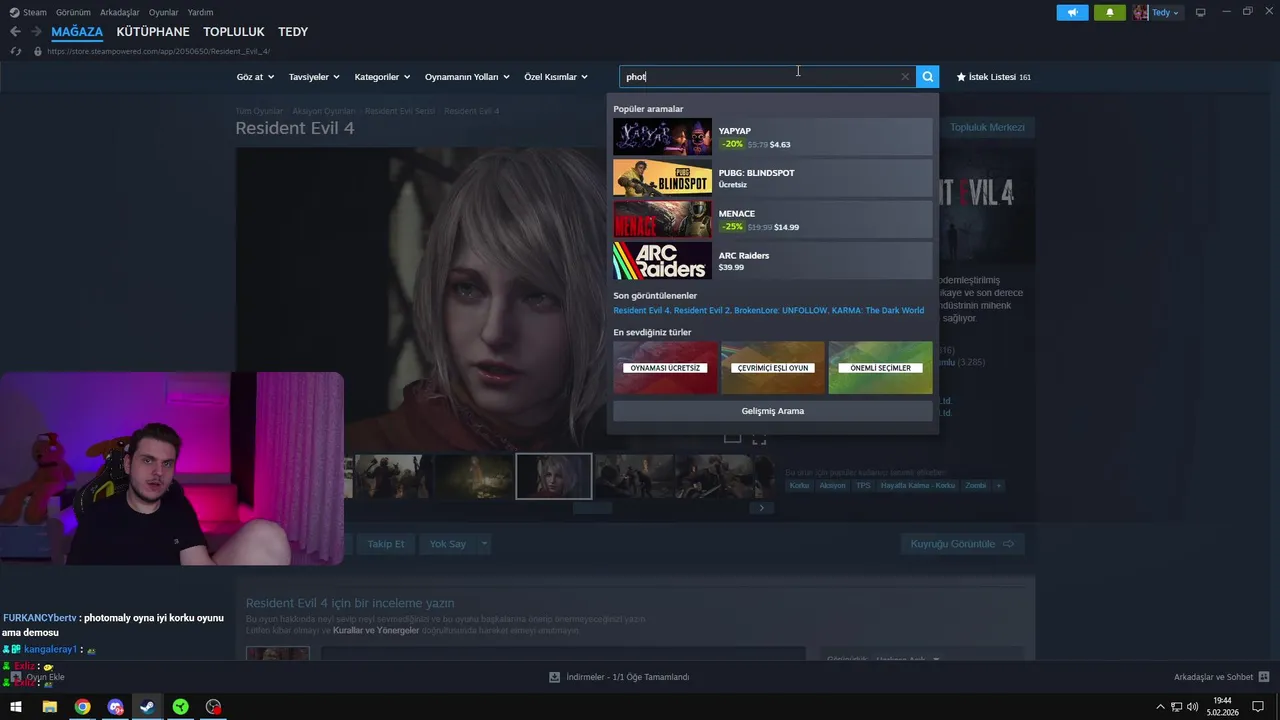Select the MENACE search suggestion
This screenshot has height=720, width=1280.
pyautogui.click(x=772, y=220)
